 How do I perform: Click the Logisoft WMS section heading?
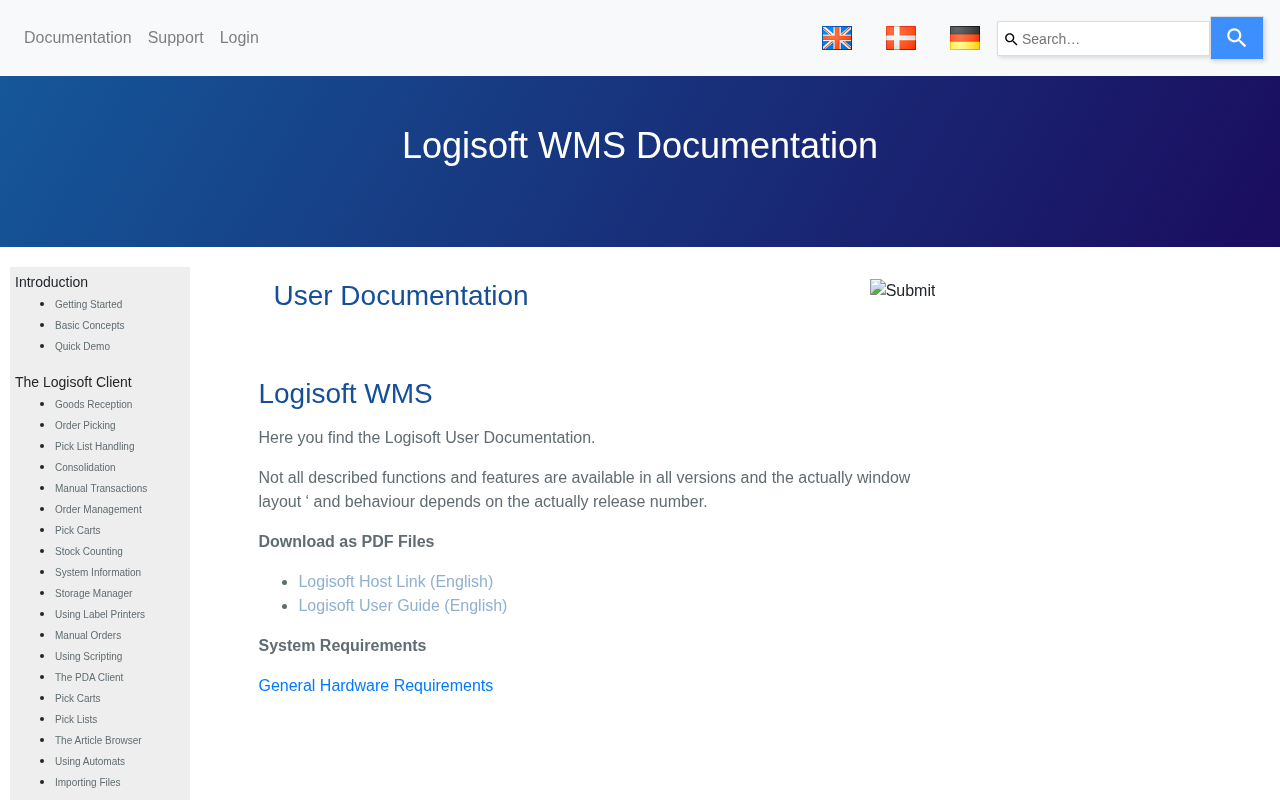[x=346, y=394]
